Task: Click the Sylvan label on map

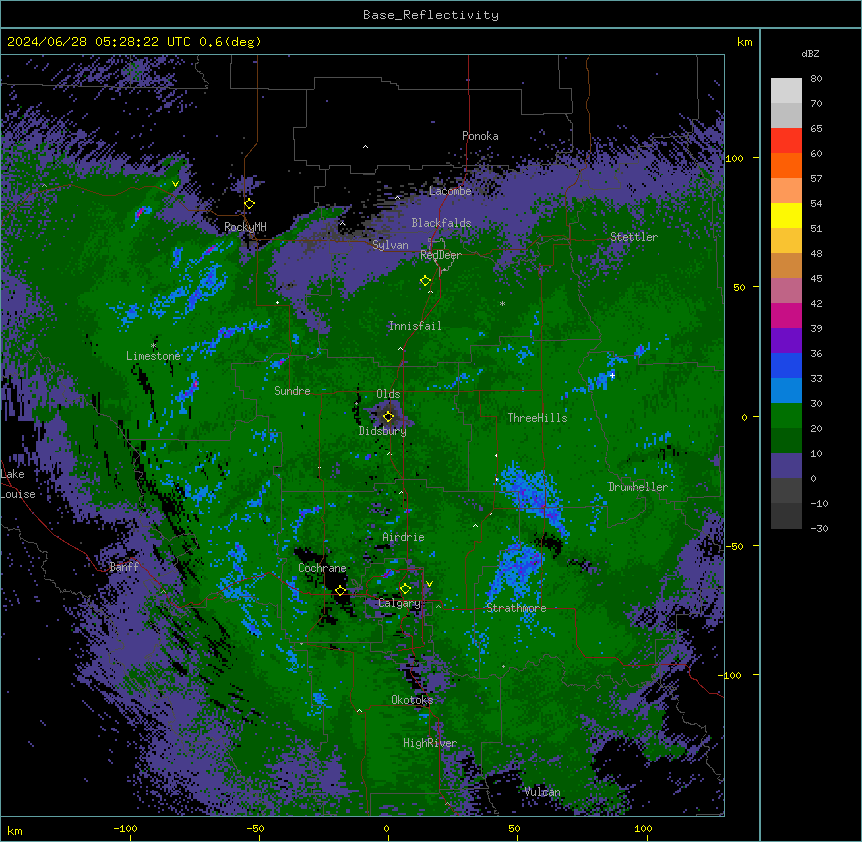Action: click(390, 245)
